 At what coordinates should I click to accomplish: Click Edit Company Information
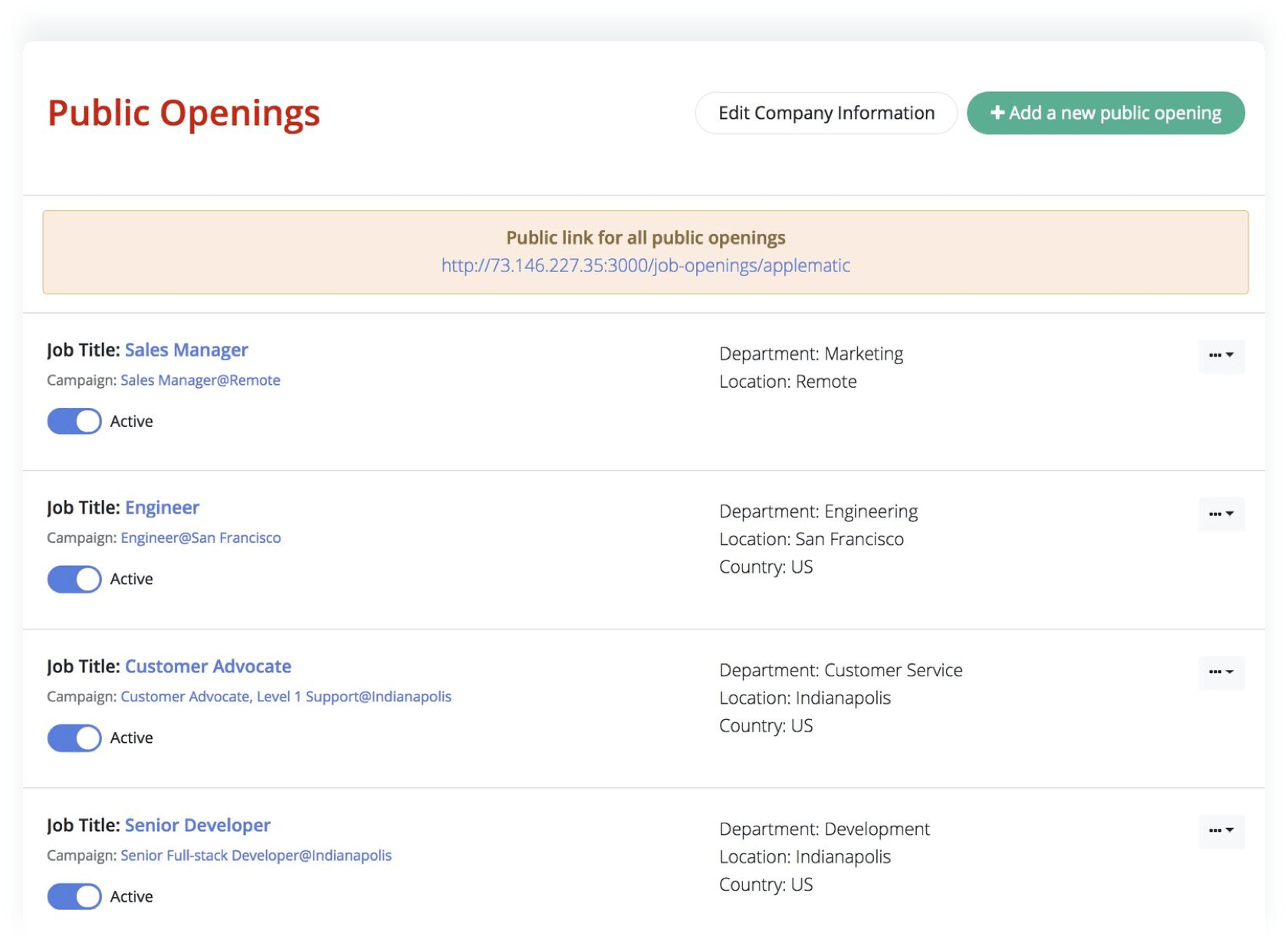click(x=826, y=113)
